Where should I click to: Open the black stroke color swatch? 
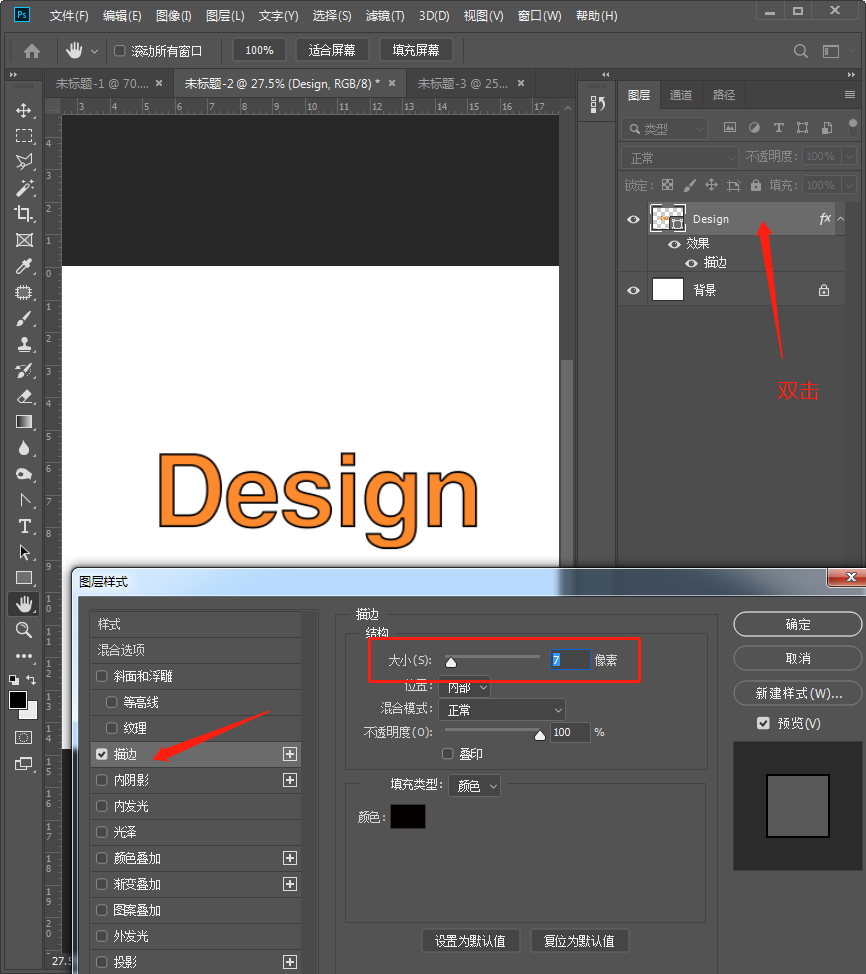click(407, 816)
